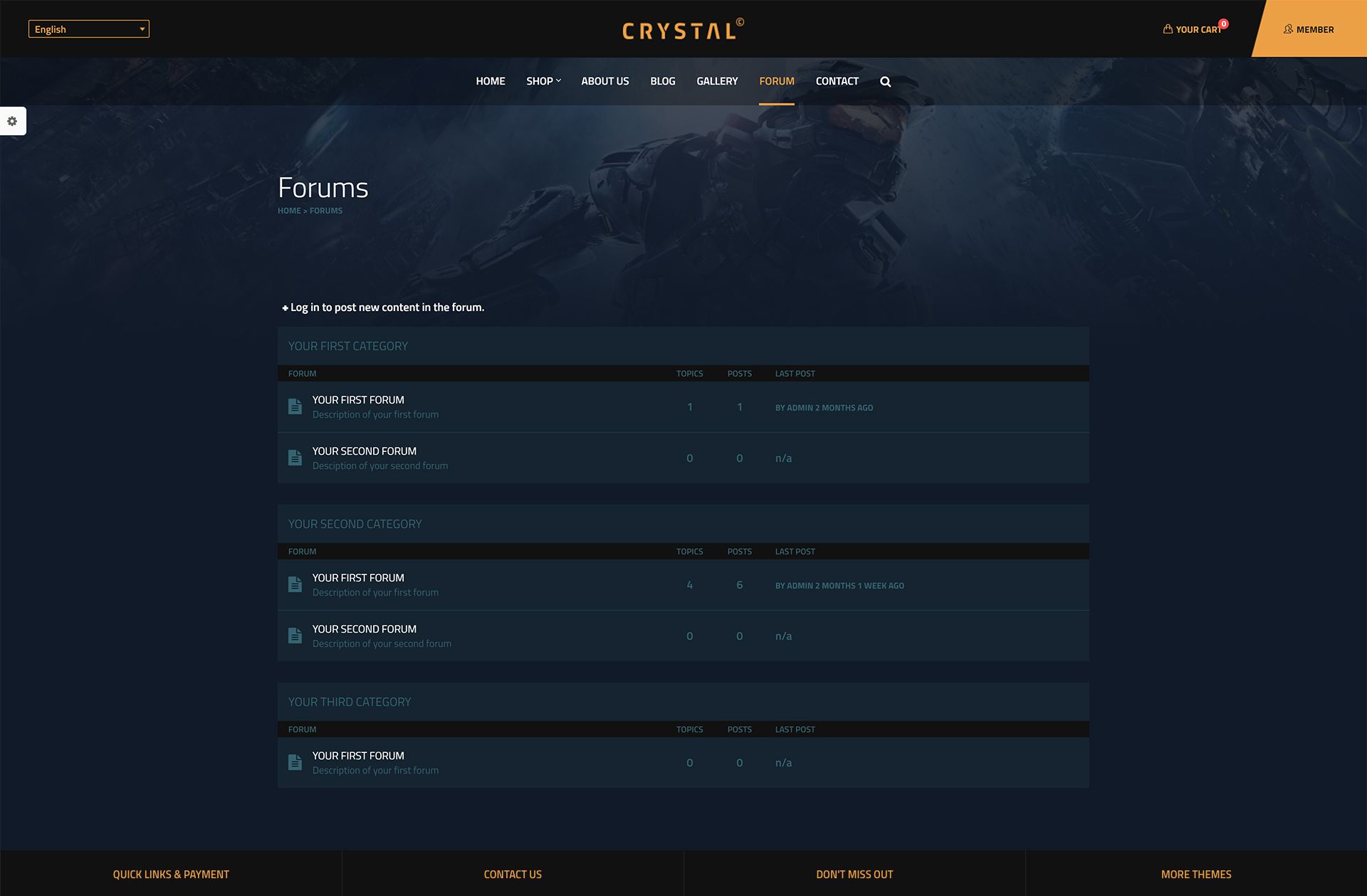The height and width of the screenshot is (896, 1367).
Task: Click the forum document icon for Your Second Forum
Action: click(x=296, y=457)
